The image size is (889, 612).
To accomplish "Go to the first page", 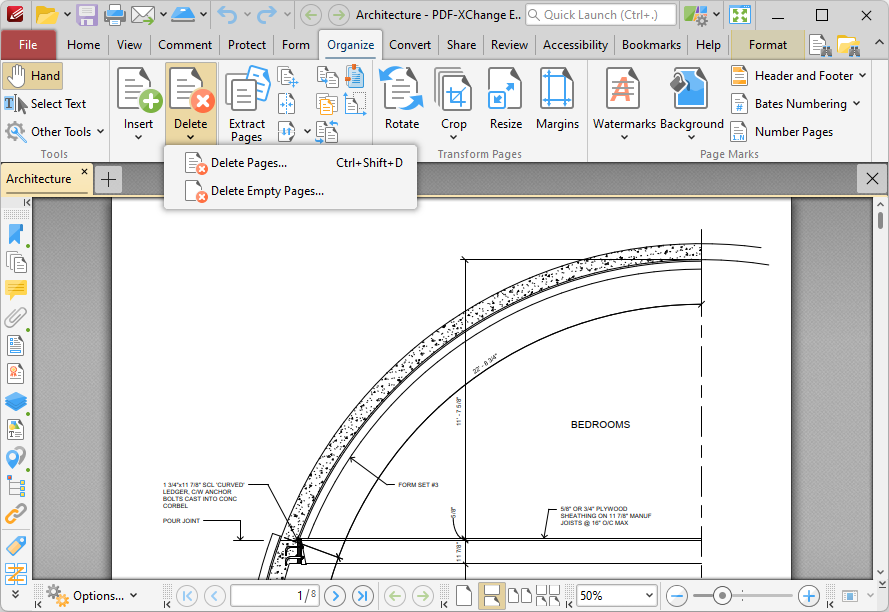I will [x=187, y=596].
